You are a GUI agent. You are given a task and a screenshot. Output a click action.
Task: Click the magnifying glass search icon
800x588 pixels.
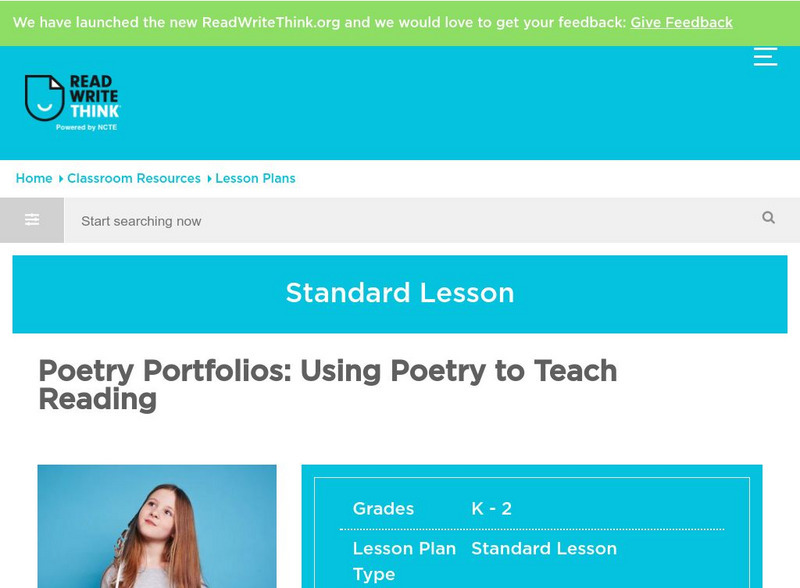(x=768, y=218)
